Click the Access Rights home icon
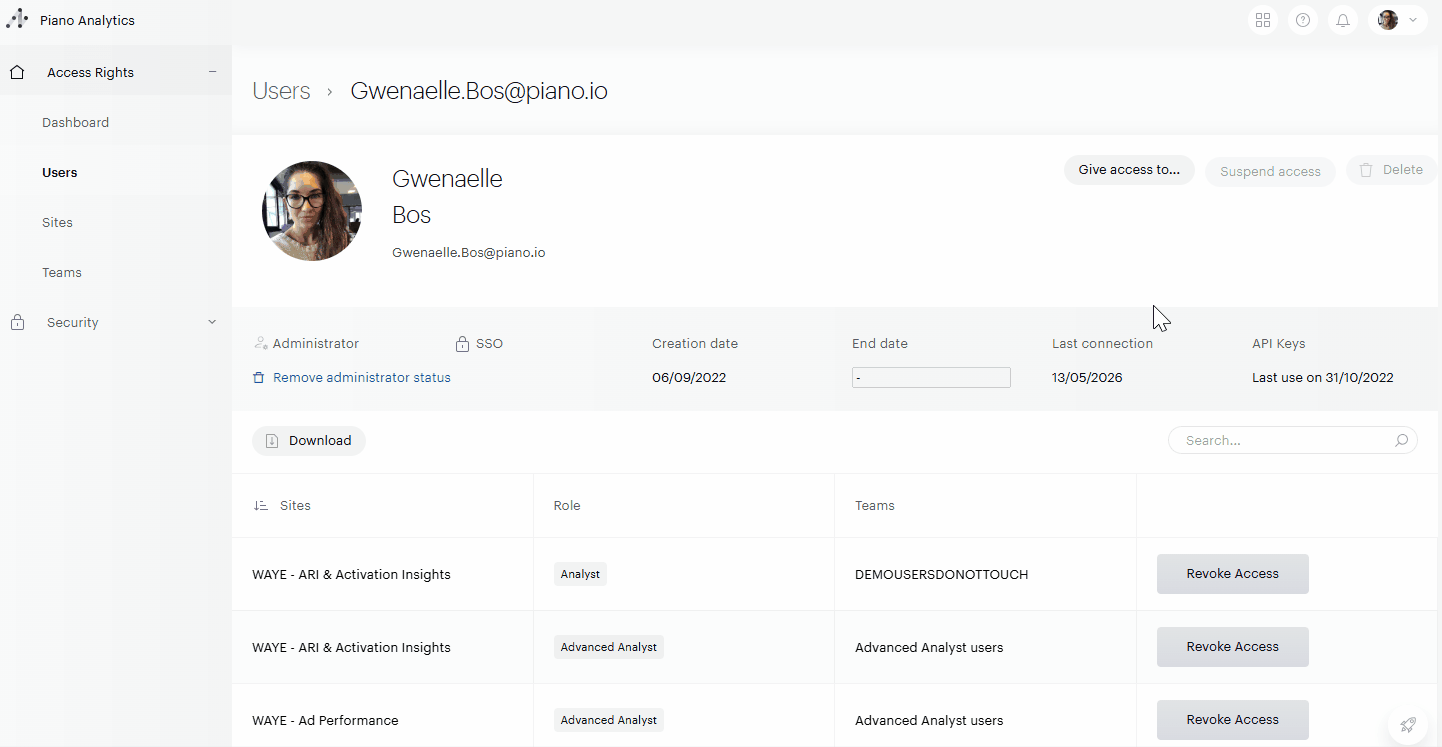 pos(17,72)
